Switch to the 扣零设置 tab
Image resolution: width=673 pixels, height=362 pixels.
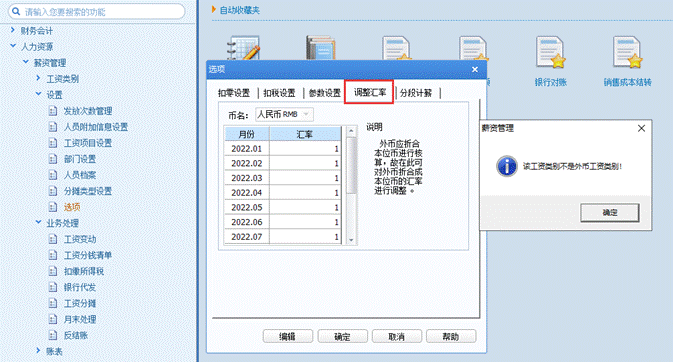tap(234, 93)
